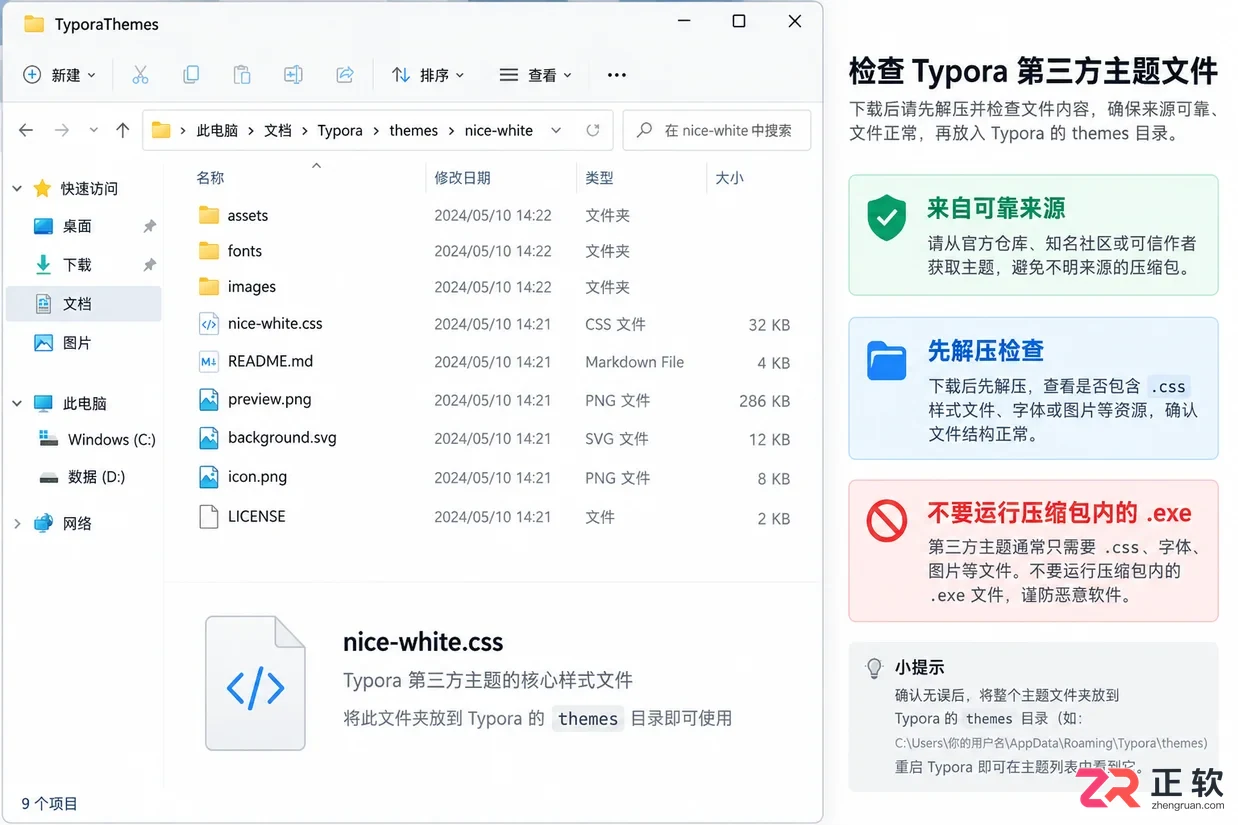This screenshot has height=825, width=1238.
Task: Go forward with the right arrow
Action: tap(61, 130)
